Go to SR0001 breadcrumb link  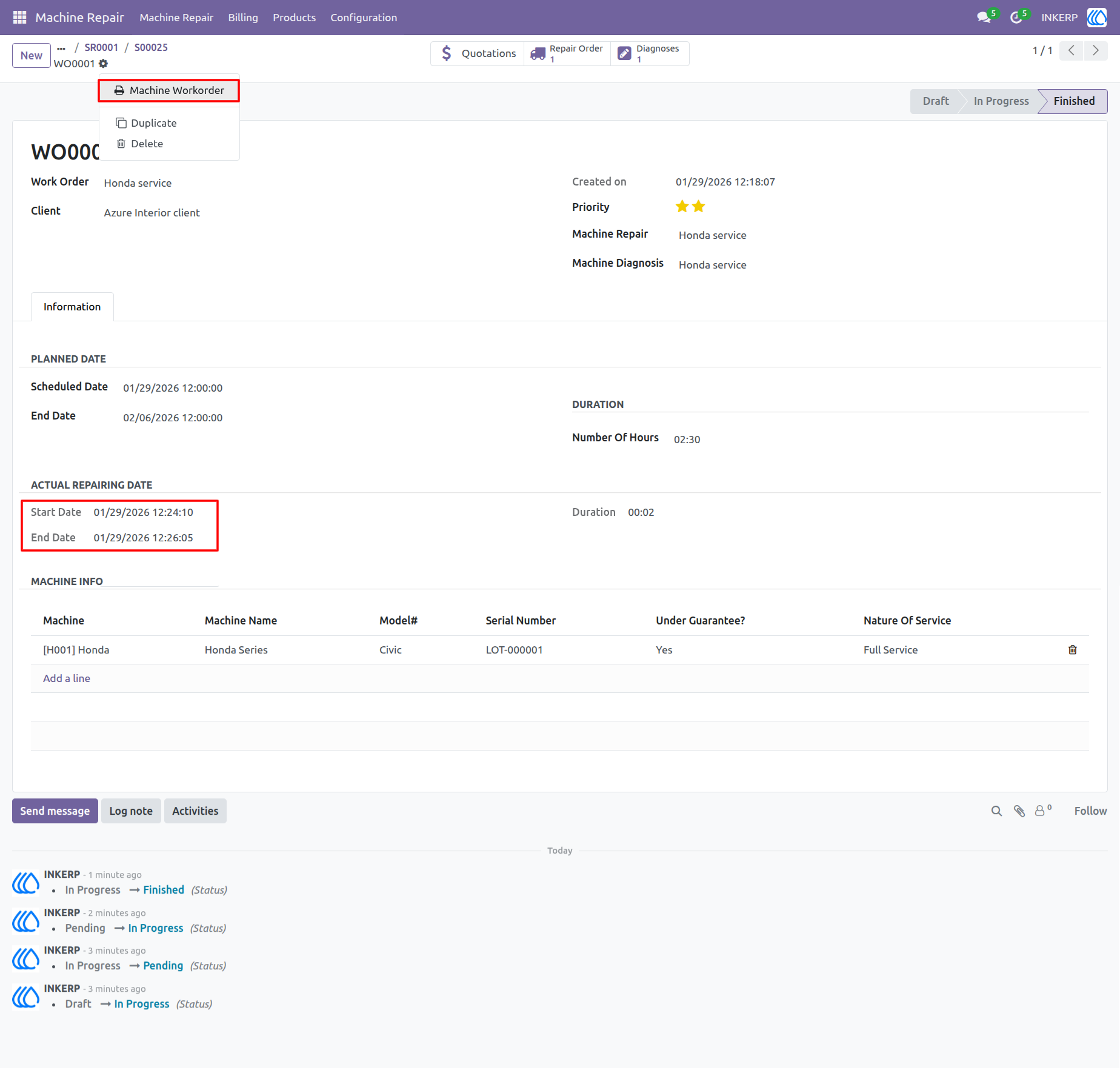[101, 47]
